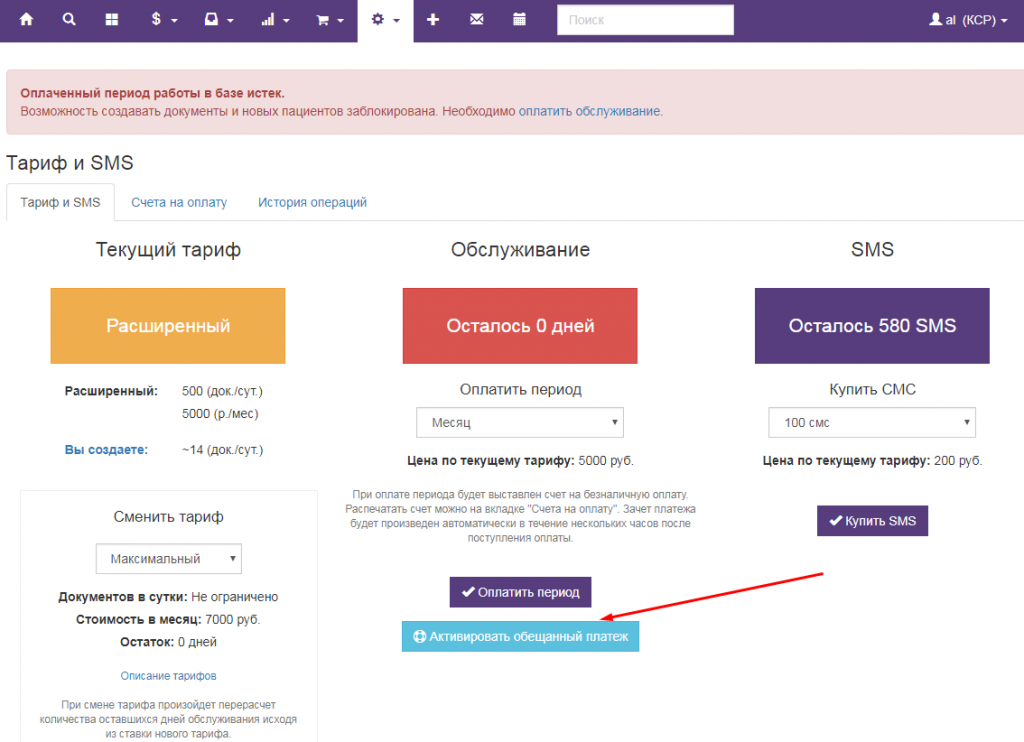Follow the оплатить обслуживание link
1024x742 pixels.
[x=589, y=111]
